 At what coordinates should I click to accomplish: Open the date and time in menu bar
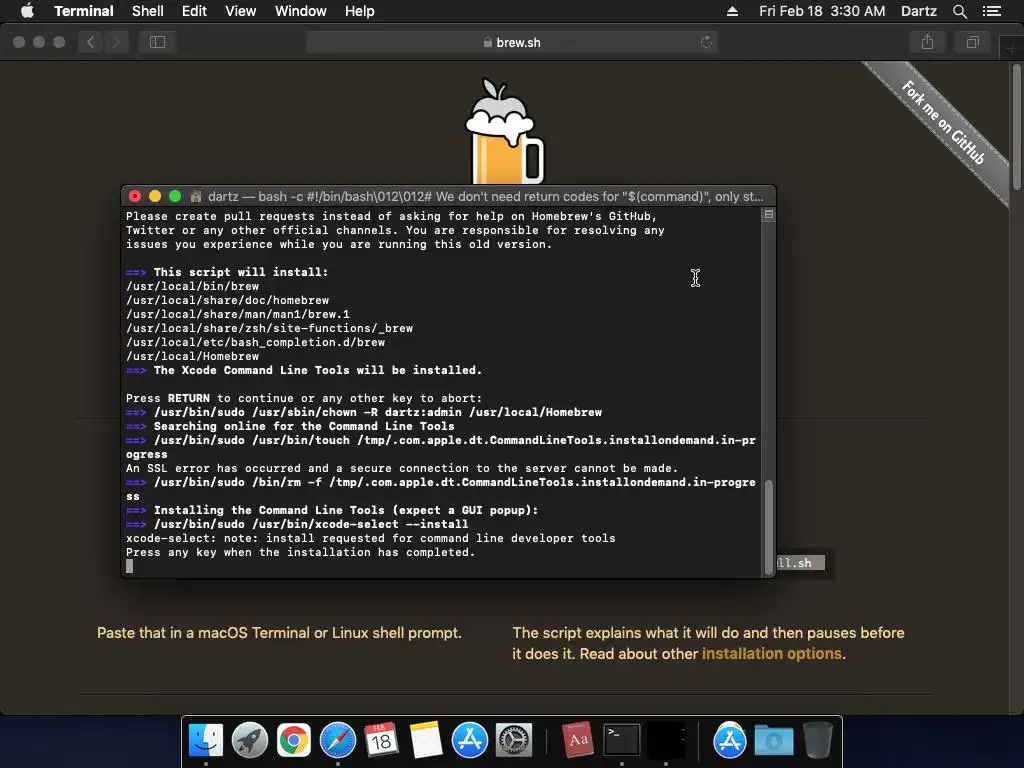(822, 11)
